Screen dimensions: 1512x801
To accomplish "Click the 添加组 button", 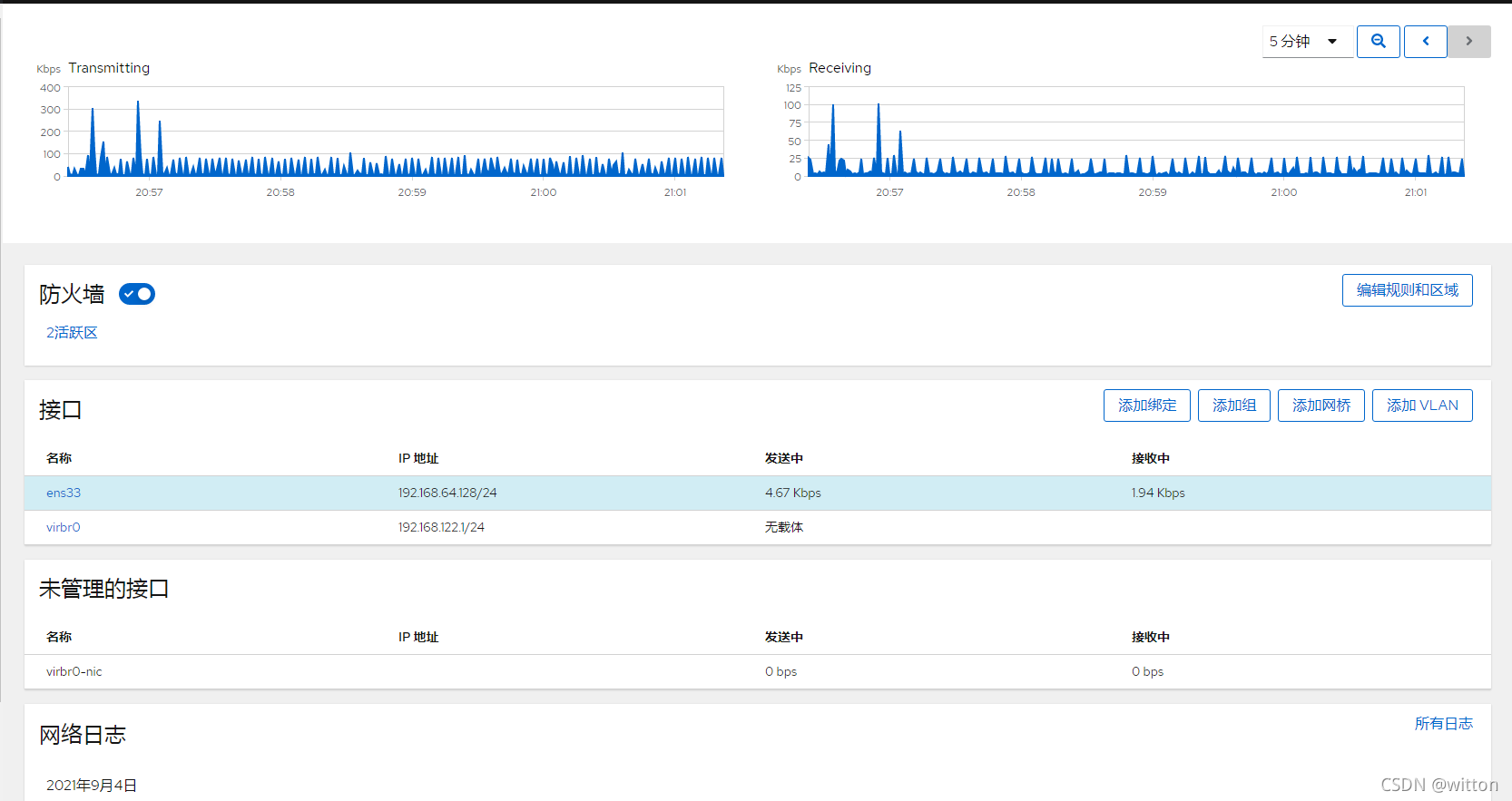I will tap(1234, 405).
